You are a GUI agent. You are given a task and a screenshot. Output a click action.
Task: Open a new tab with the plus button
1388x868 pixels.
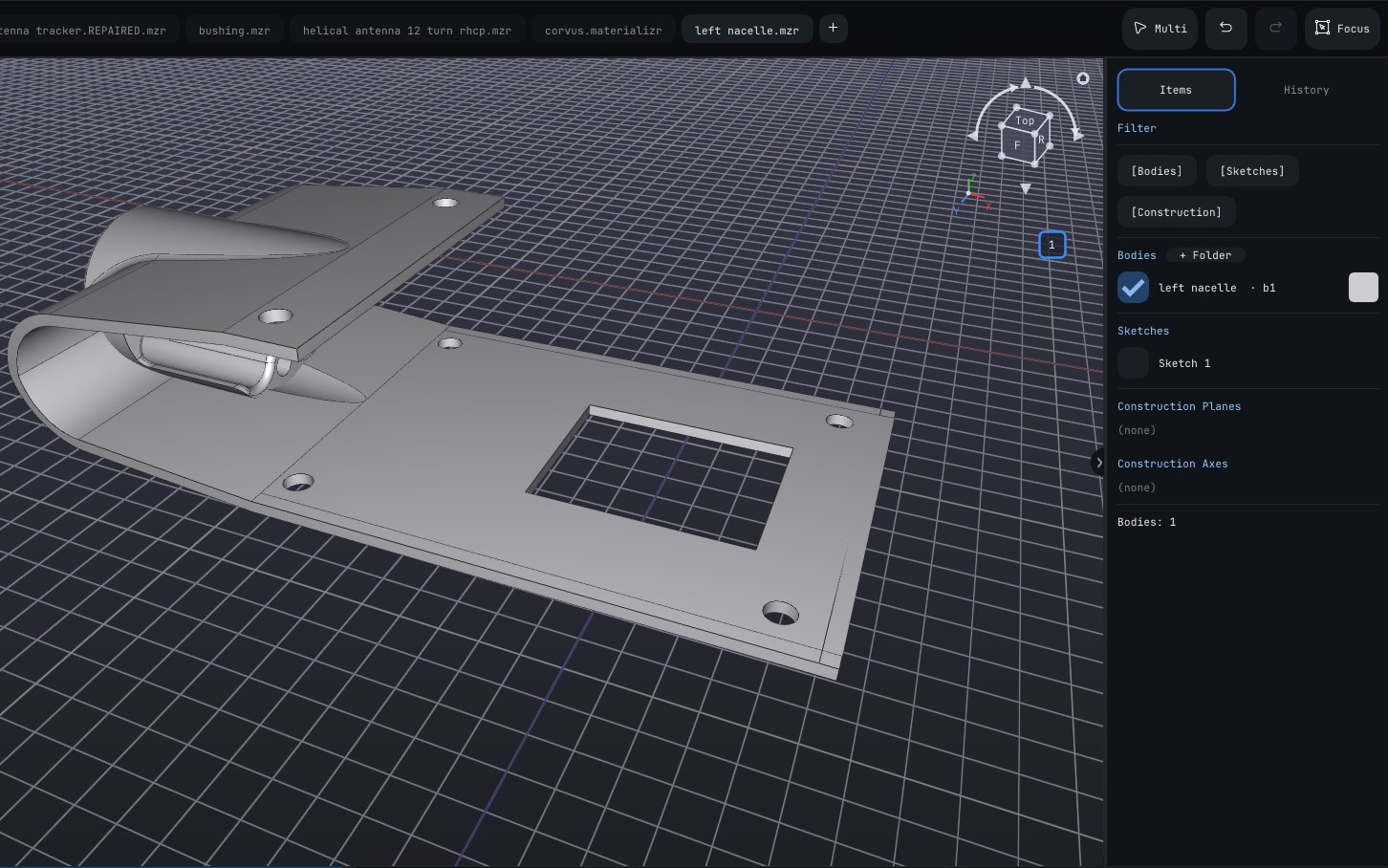[833, 29]
